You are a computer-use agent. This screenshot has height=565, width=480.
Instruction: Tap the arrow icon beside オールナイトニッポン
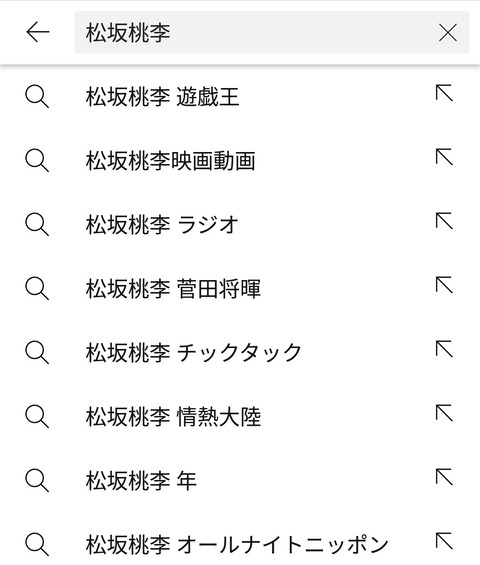444,541
